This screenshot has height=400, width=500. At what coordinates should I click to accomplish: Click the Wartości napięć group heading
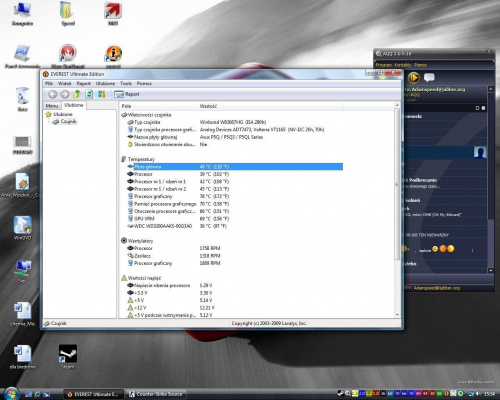coord(141,278)
